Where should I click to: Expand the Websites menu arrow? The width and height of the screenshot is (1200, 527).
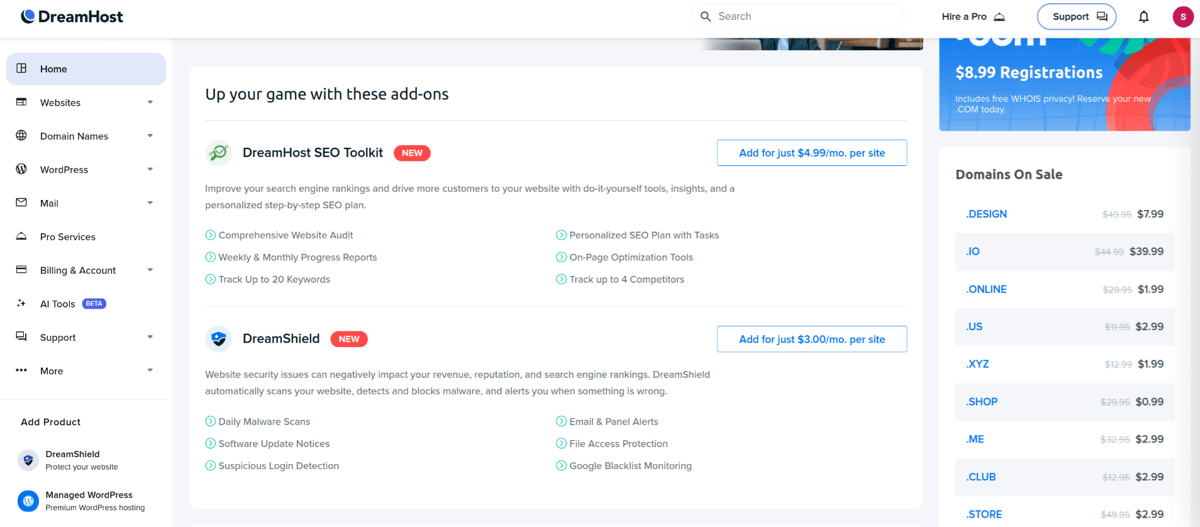click(150, 102)
